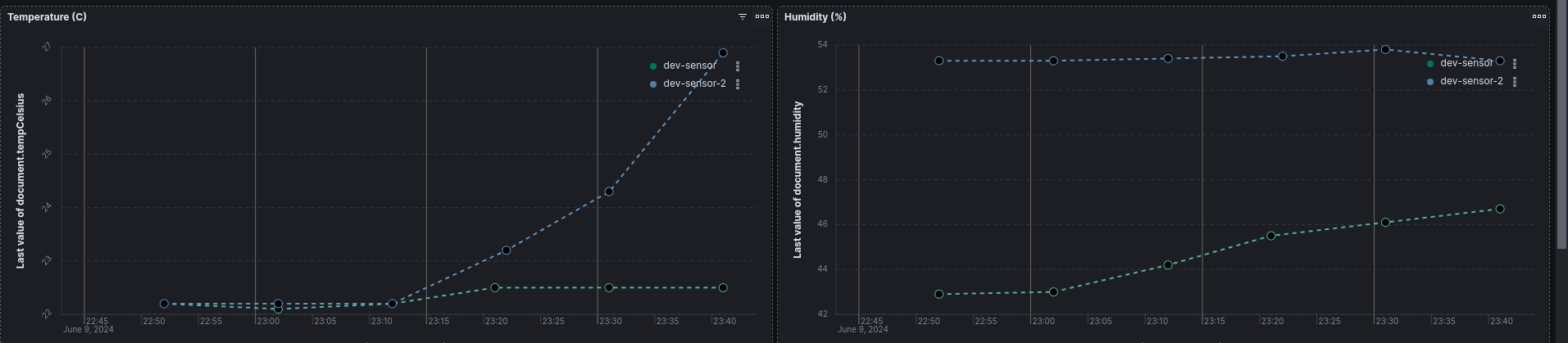Select dev-sensor humidity point at 23:10

(x=1168, y=265)
